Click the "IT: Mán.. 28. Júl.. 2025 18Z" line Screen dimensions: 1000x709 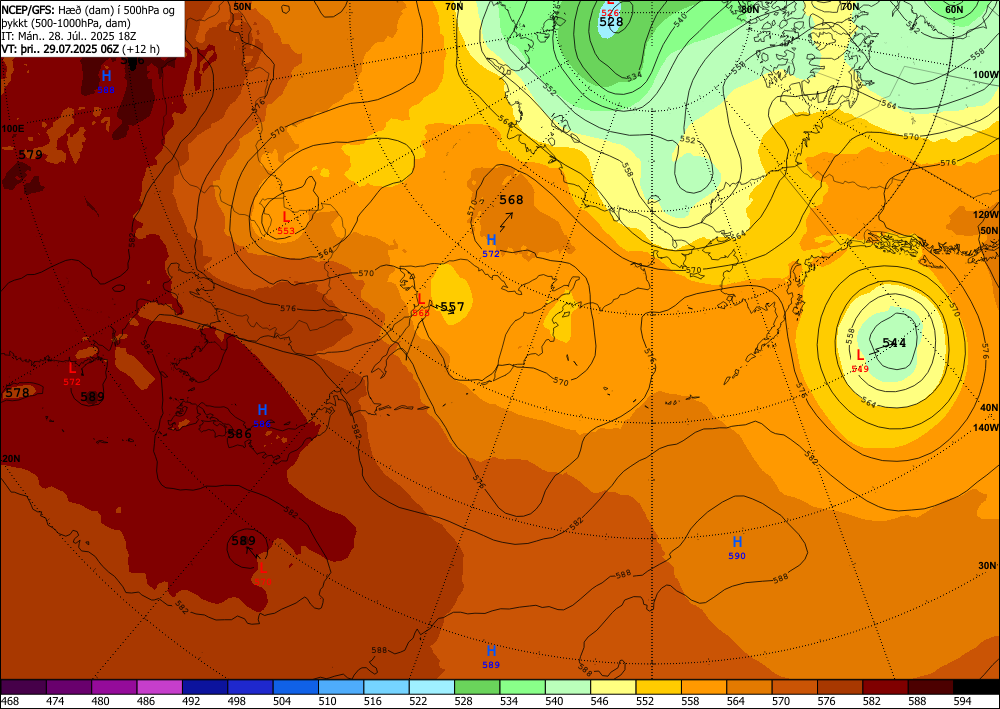point(68,36)
